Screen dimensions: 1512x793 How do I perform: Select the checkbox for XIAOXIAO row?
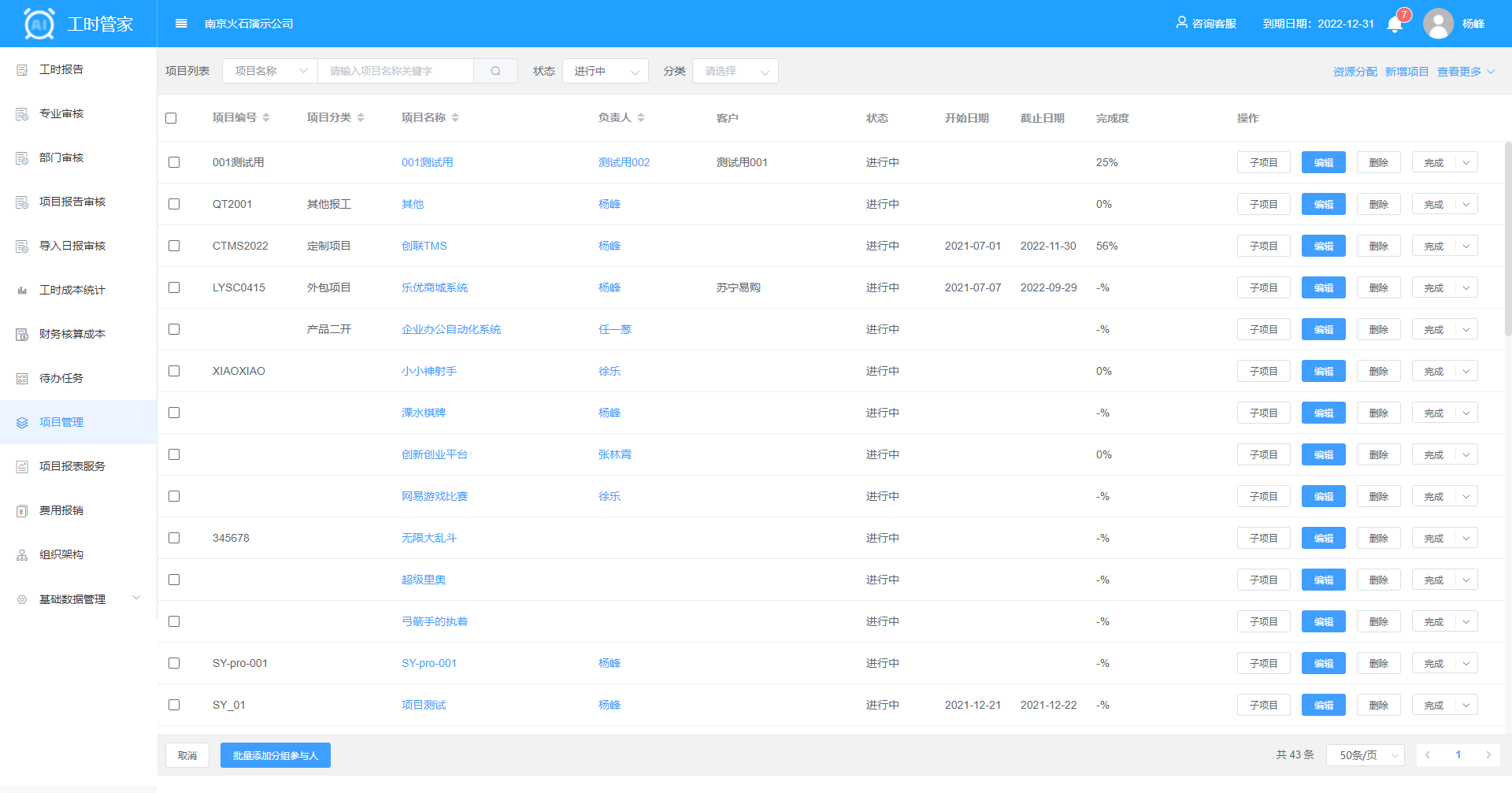point(174,371)
